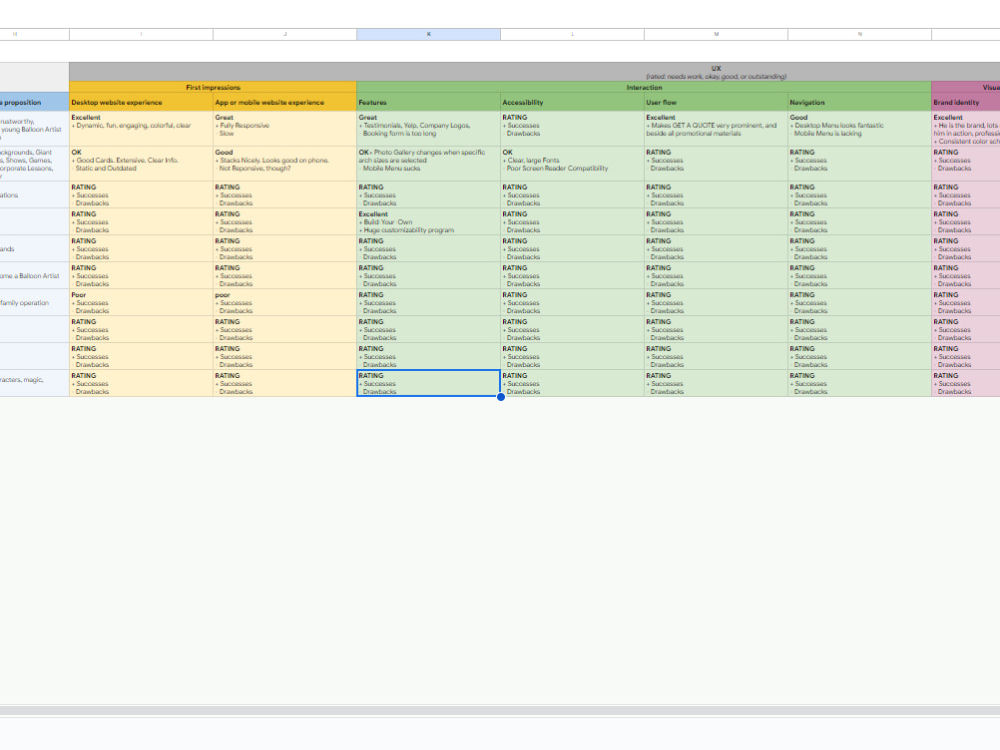
Task: Click the App or mobile website experience header
Action: (285, 102)
